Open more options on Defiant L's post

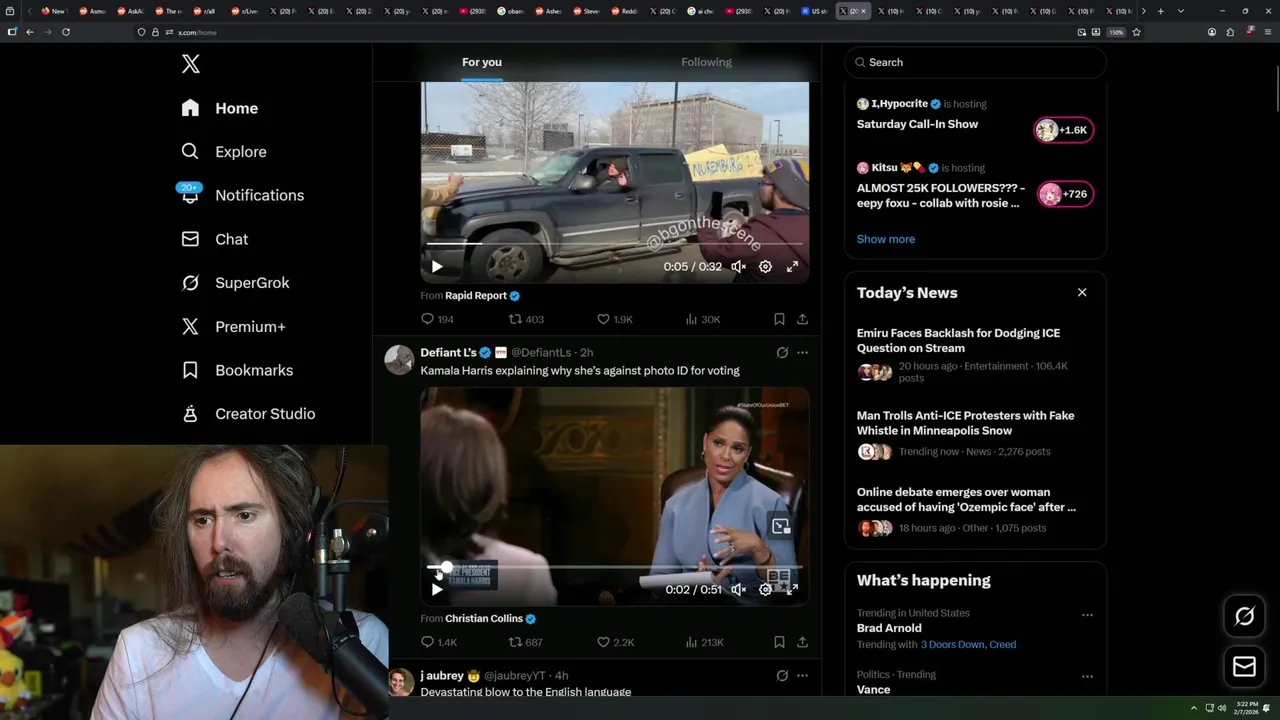pos(802,353)
